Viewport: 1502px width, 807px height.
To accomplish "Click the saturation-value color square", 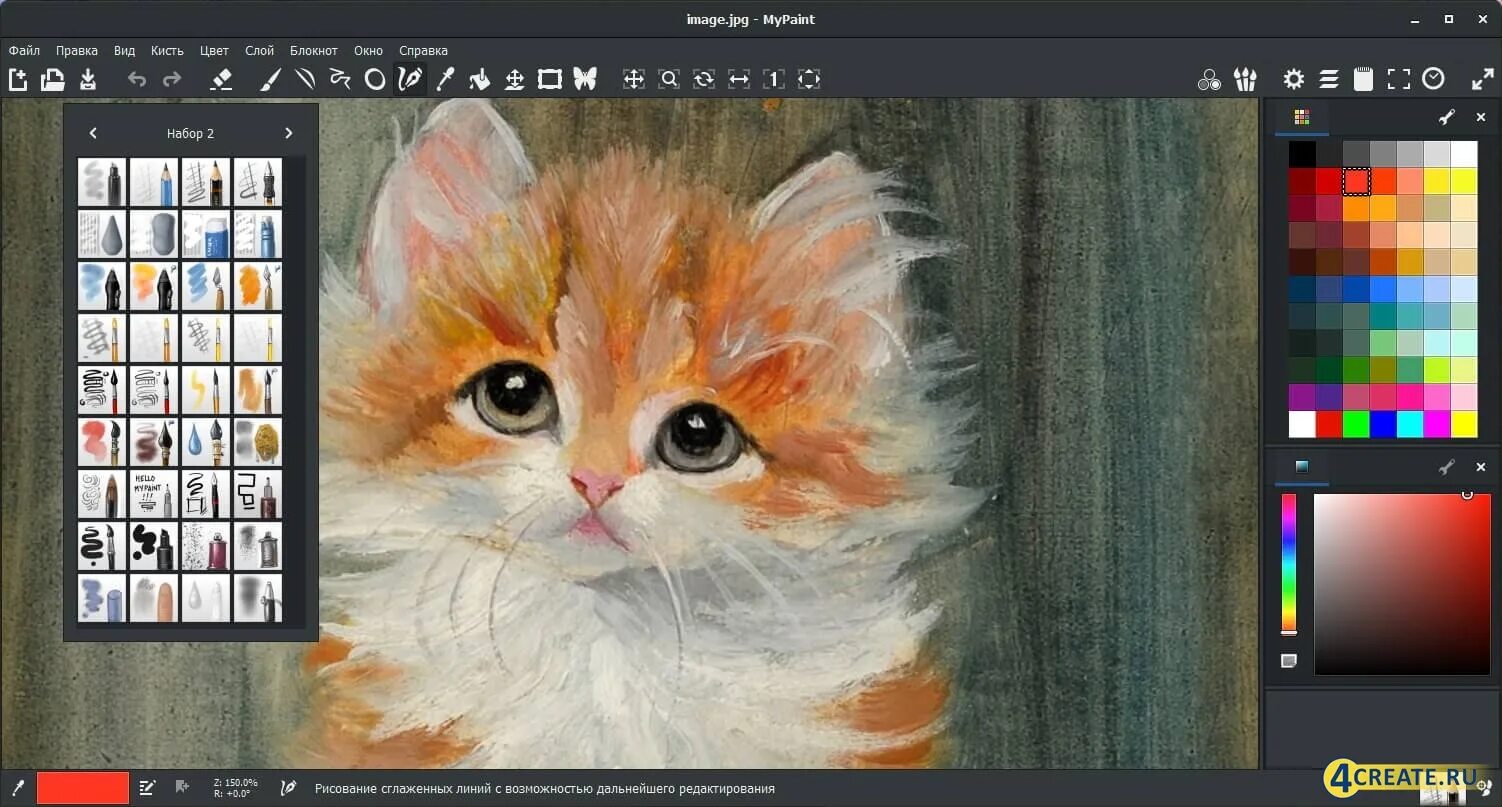I will point(1402,584).
